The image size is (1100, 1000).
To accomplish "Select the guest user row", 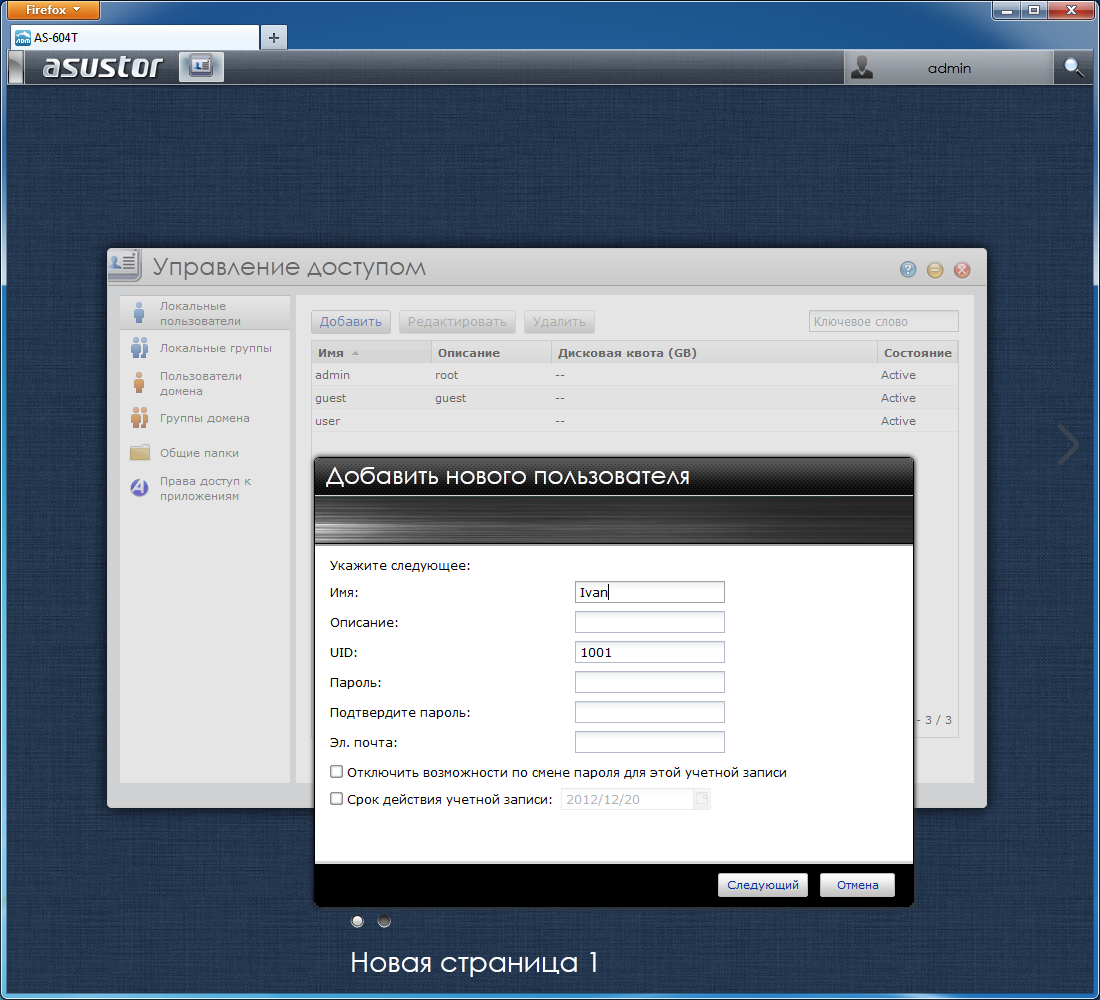I will pos(635,398).
